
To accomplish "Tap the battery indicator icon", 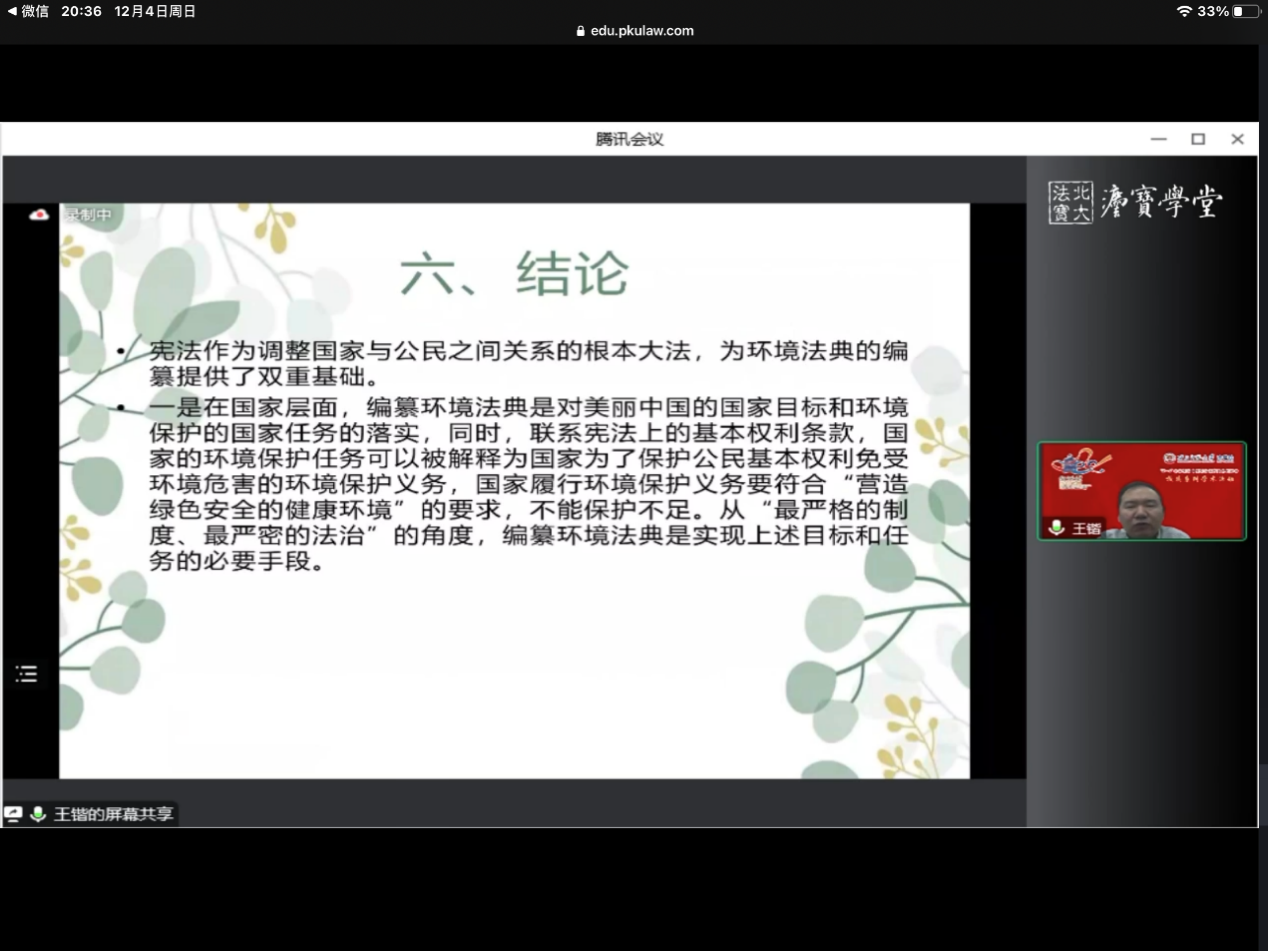I will pyautogui.click(x=1246, y=11).
